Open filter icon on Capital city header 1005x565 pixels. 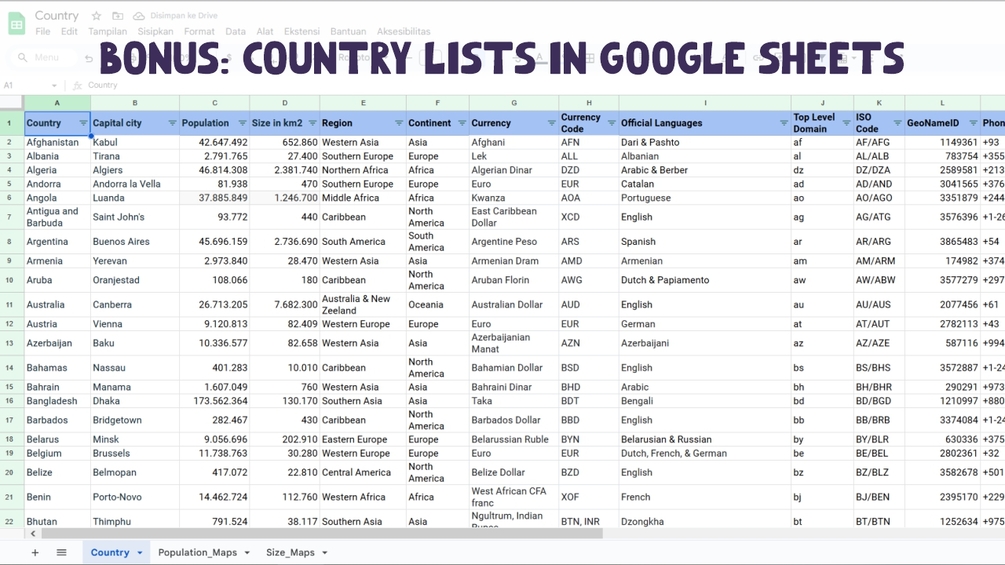pyautogui.click(x=172, y=123)
